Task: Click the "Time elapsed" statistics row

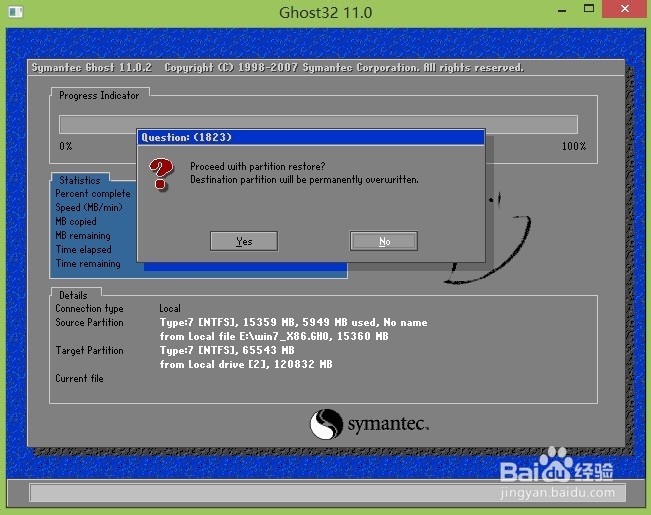Action: coord(83,250)
